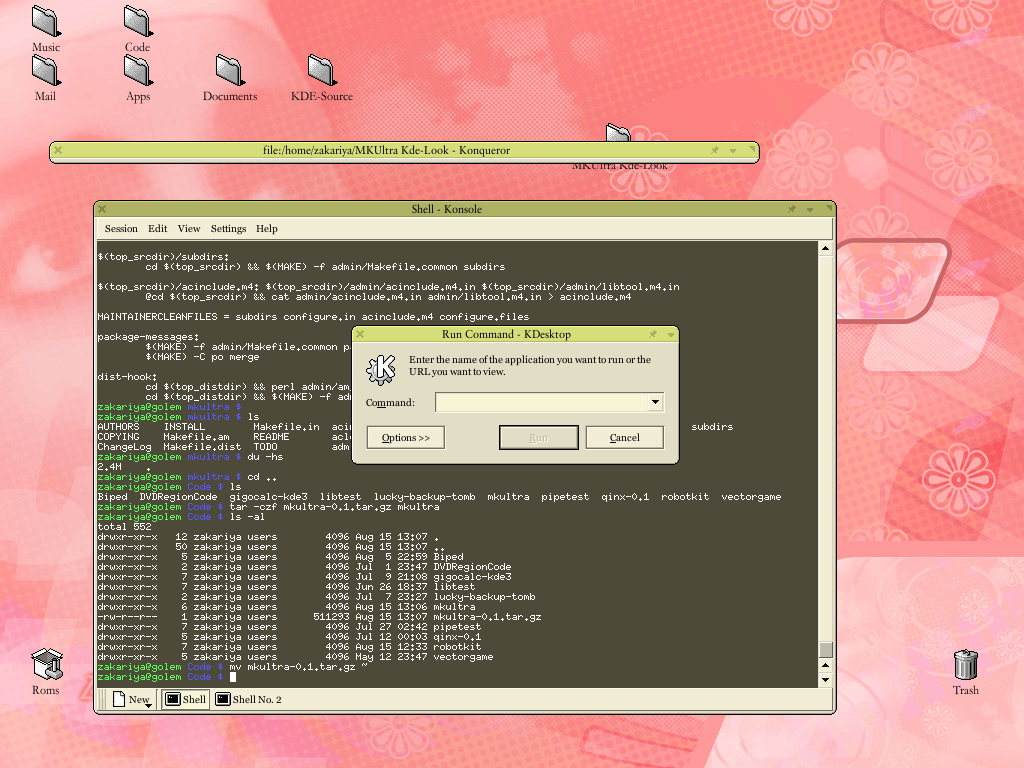Shade the Konqueror window arrow icon
Viewport: 1024px width, 768px height.
click(733, 150)
